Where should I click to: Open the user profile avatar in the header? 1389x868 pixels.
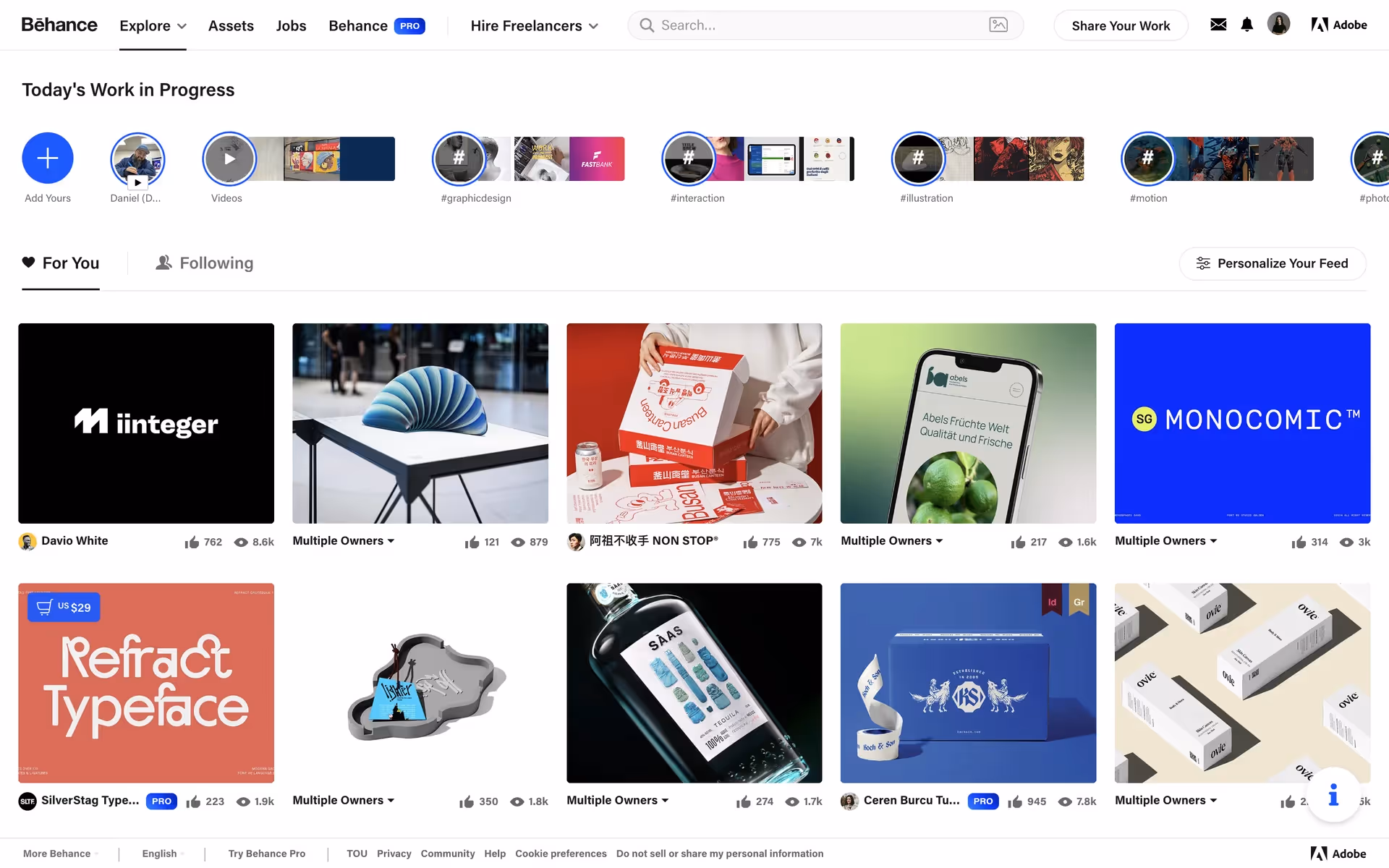pos(1278,25)
